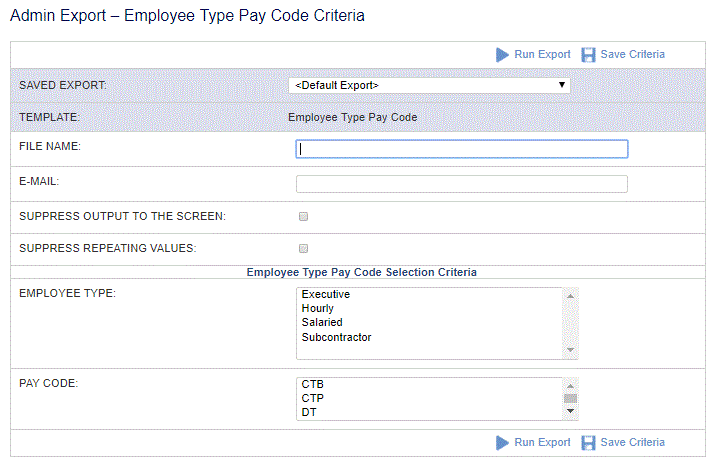Viewport: 712px width, 470px height.
Task: Click the E-Mail input field
Action: [x=462, y=184]
